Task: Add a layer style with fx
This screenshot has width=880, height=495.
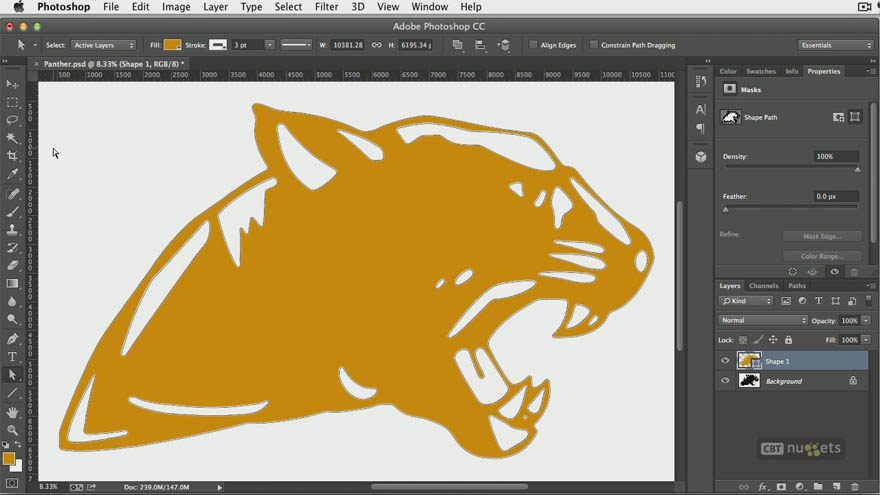Action: pos(762,487)
